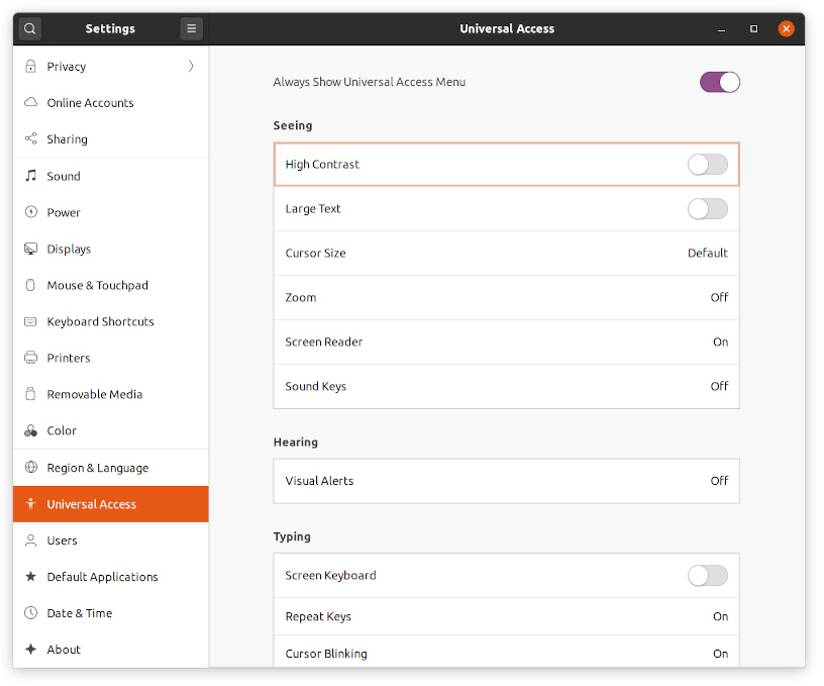
Task: Open Zoom options row
Action: click(507, 298)
